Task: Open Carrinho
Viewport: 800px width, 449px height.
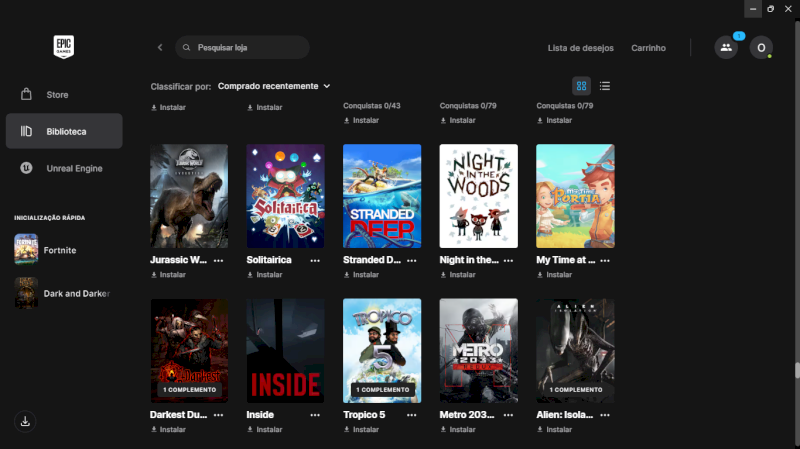Action: (648, 48)
